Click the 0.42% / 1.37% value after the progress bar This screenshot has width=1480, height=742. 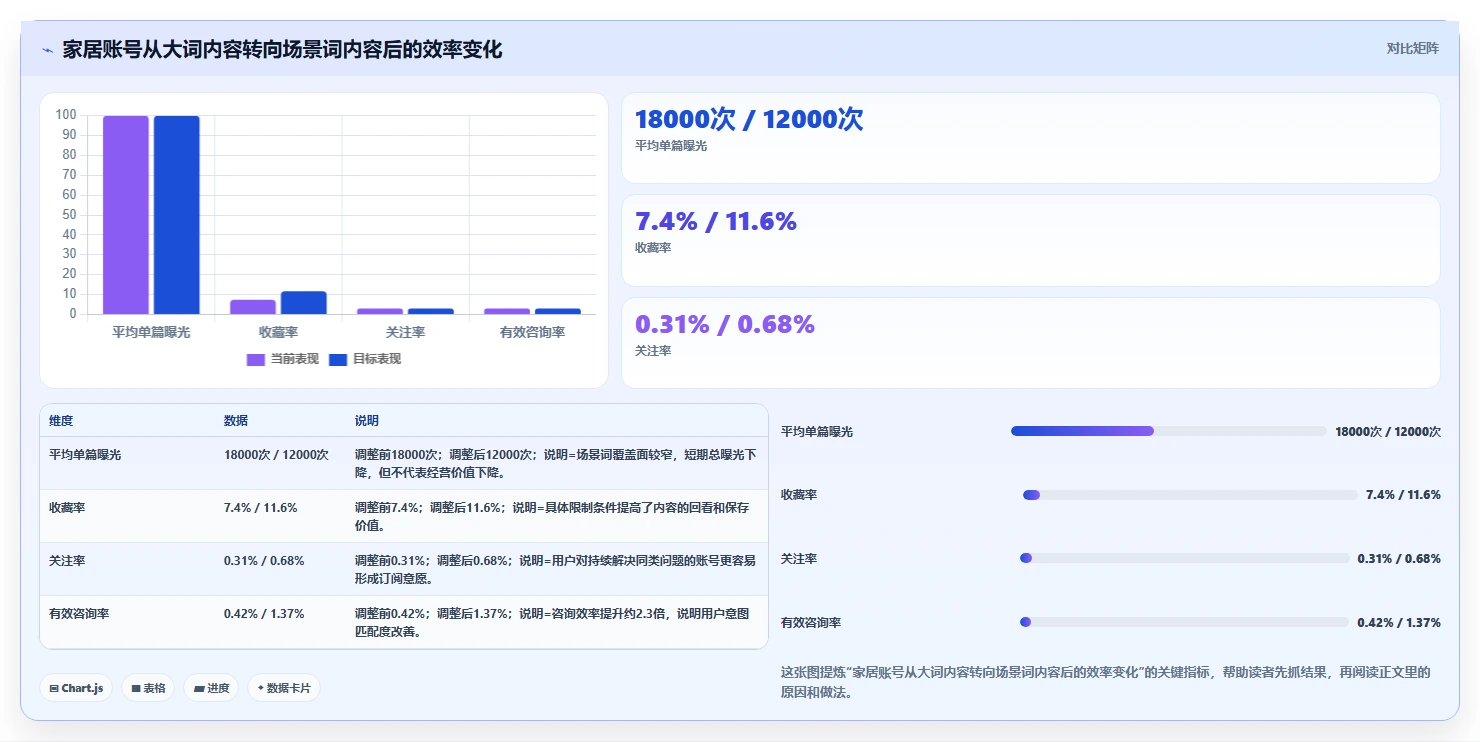click(x=1399, y=622)
